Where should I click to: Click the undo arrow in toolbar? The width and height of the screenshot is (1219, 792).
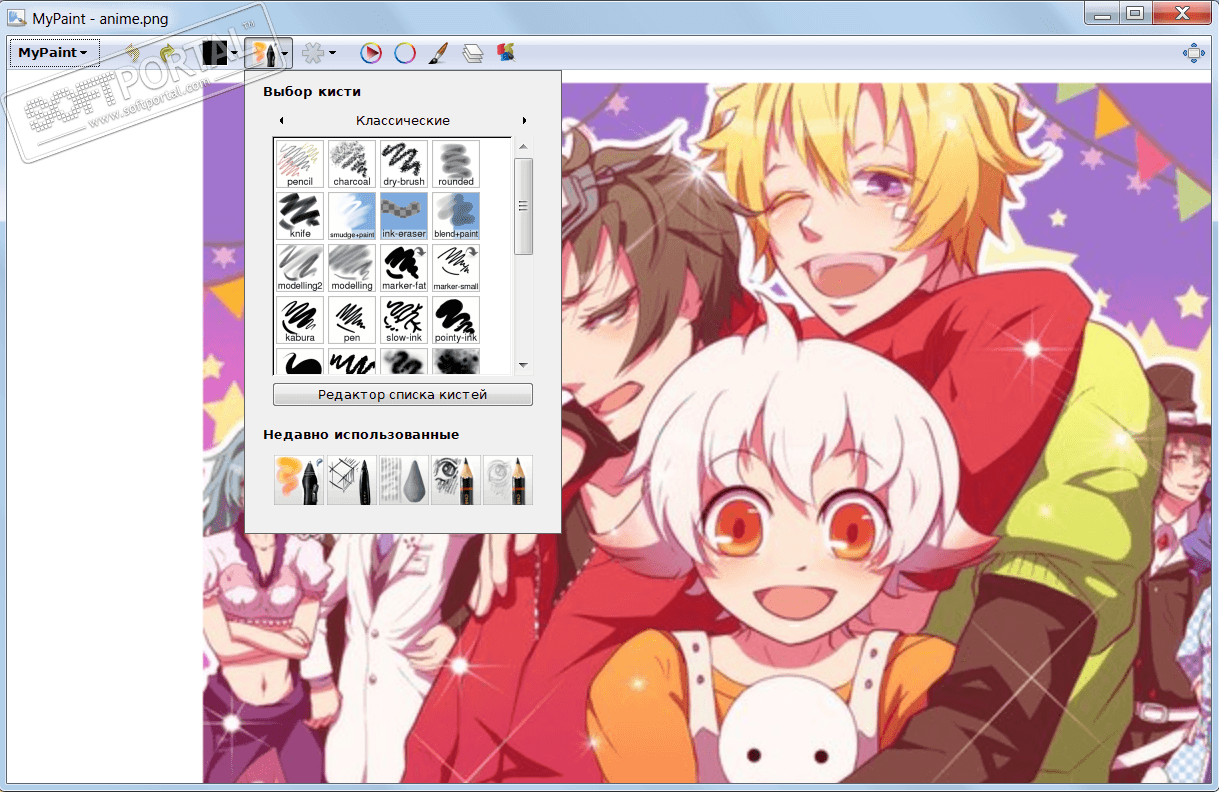coord(132,53)
